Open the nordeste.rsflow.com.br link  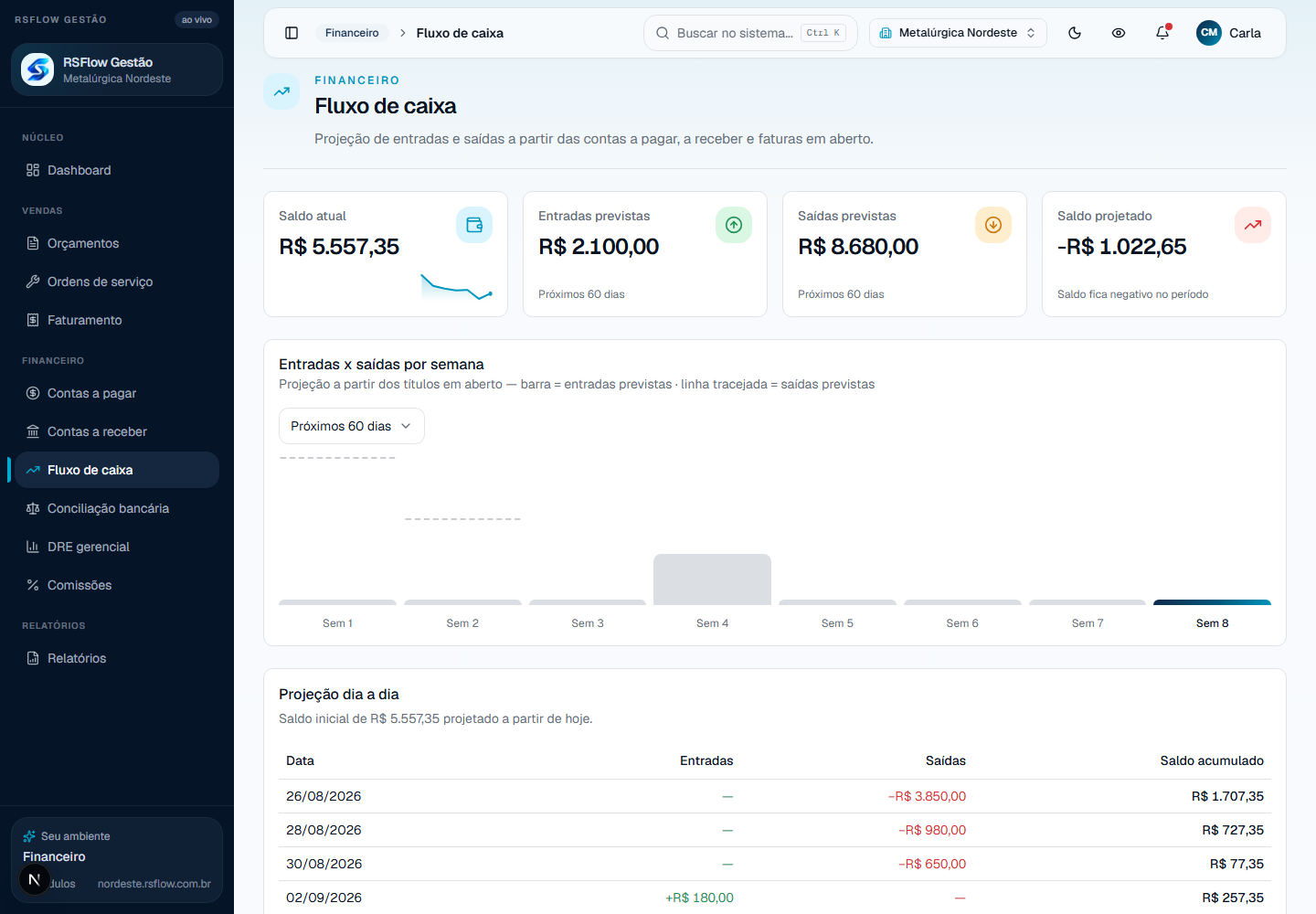tap(154, 884)
